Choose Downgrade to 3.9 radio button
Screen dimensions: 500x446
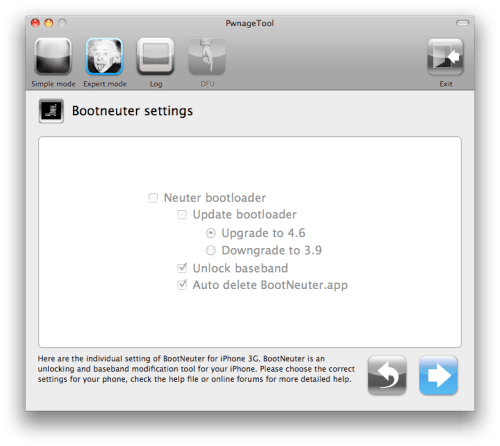[211, 250]
